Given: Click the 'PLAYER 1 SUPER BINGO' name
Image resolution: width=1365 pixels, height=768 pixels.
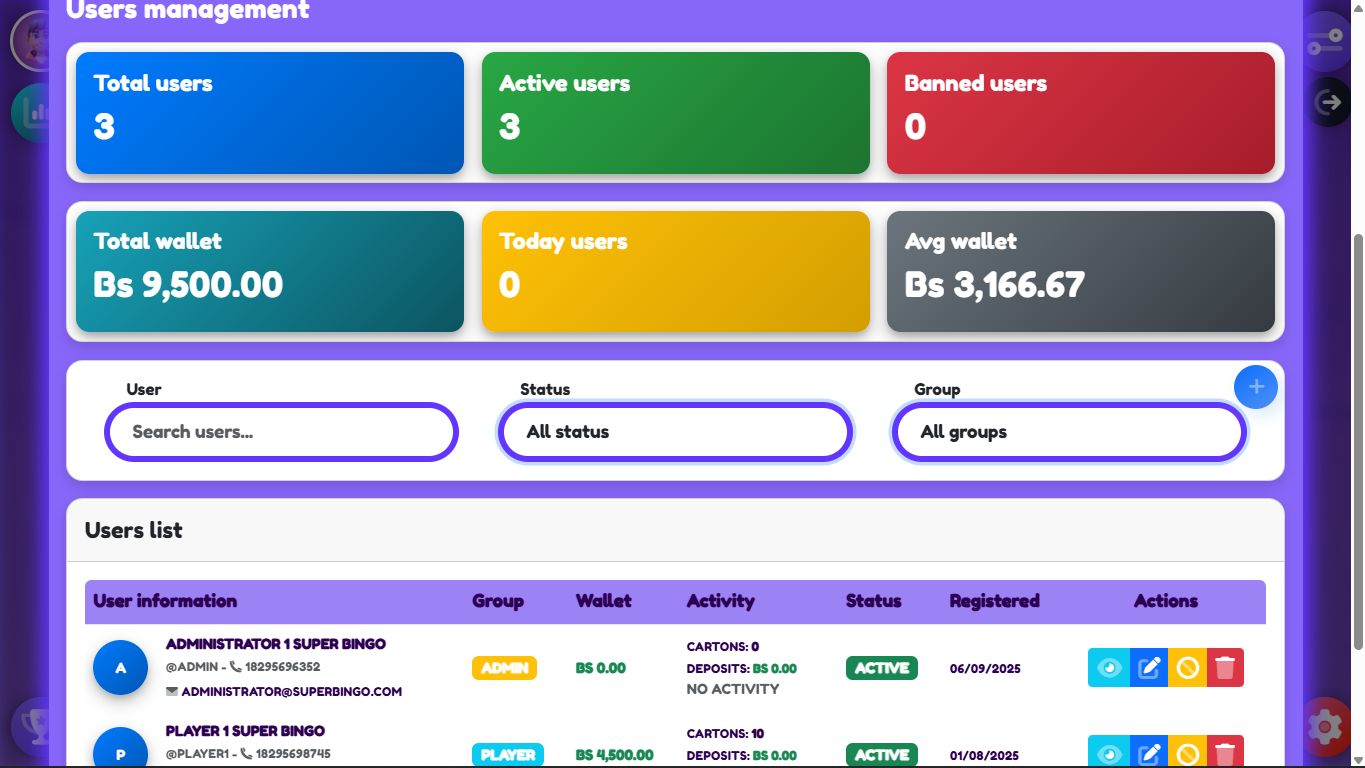Looking at the screenshot, I should [245, 731].
